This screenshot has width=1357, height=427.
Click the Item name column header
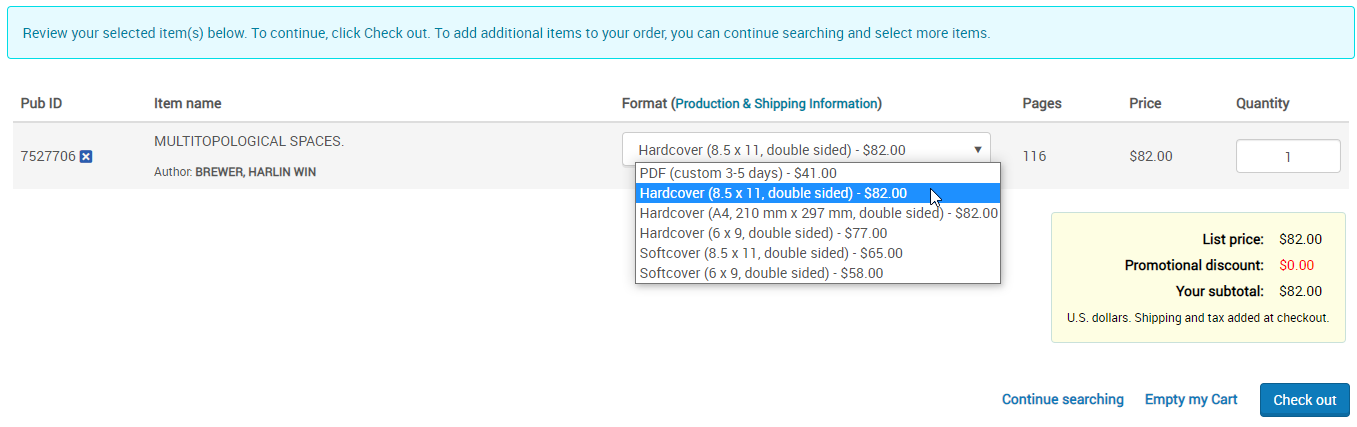click(x=188, y=103)
